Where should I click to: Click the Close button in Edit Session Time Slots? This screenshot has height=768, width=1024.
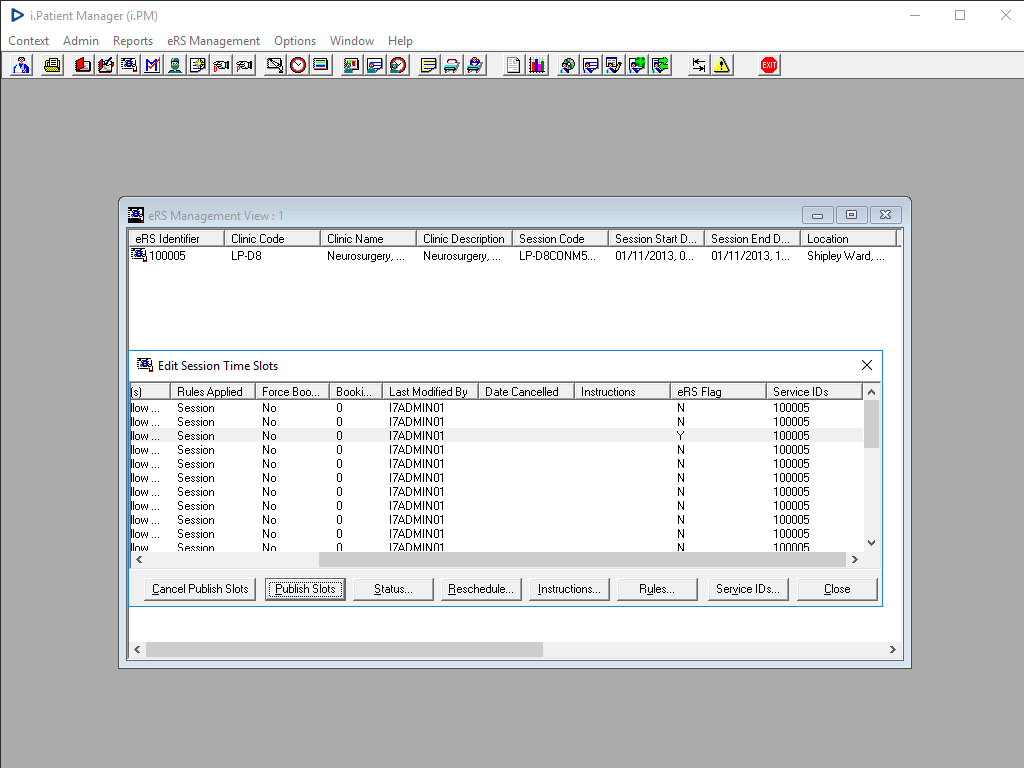click(x=837, y=589)
